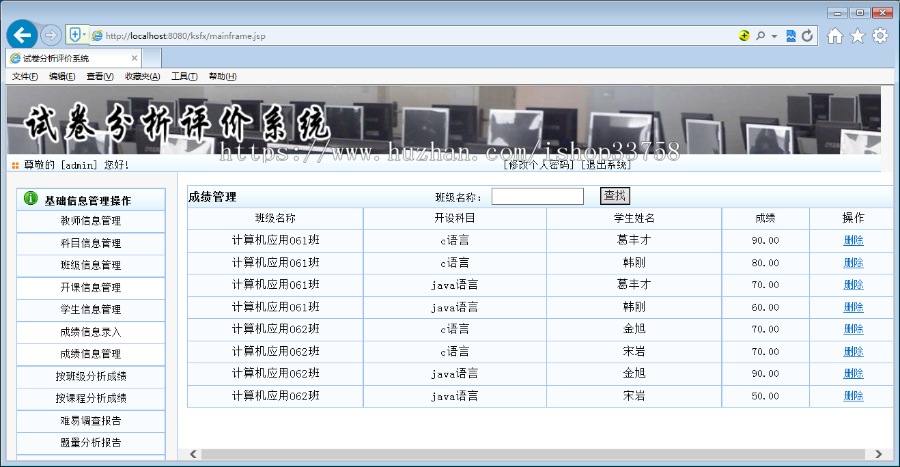Open browser settings gear icon
900x467 pixels.
tap(880, 36)
